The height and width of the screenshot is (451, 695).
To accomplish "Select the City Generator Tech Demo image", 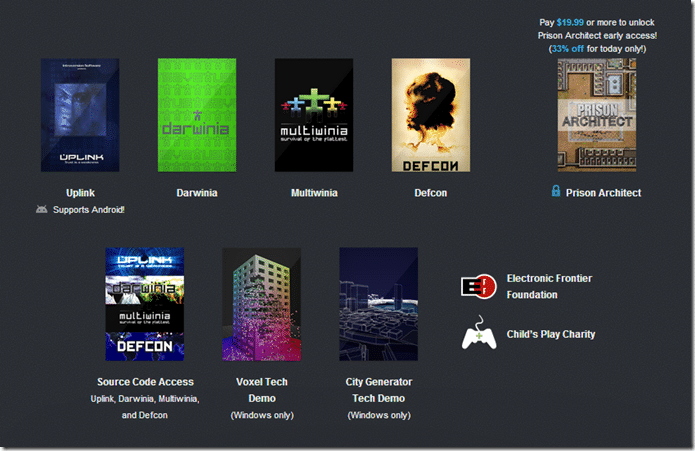I will tap(379, 304).
